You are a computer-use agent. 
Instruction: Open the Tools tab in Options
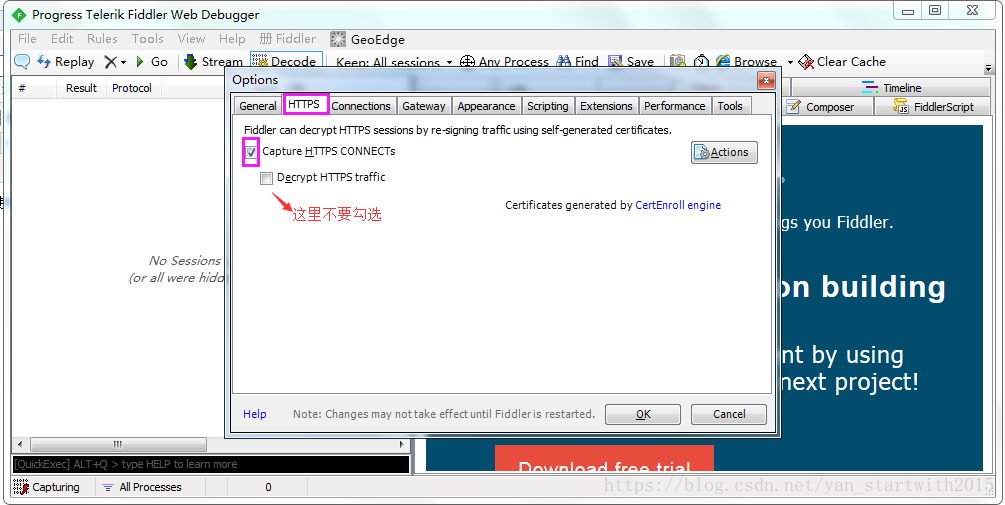[x=730, y=106]
